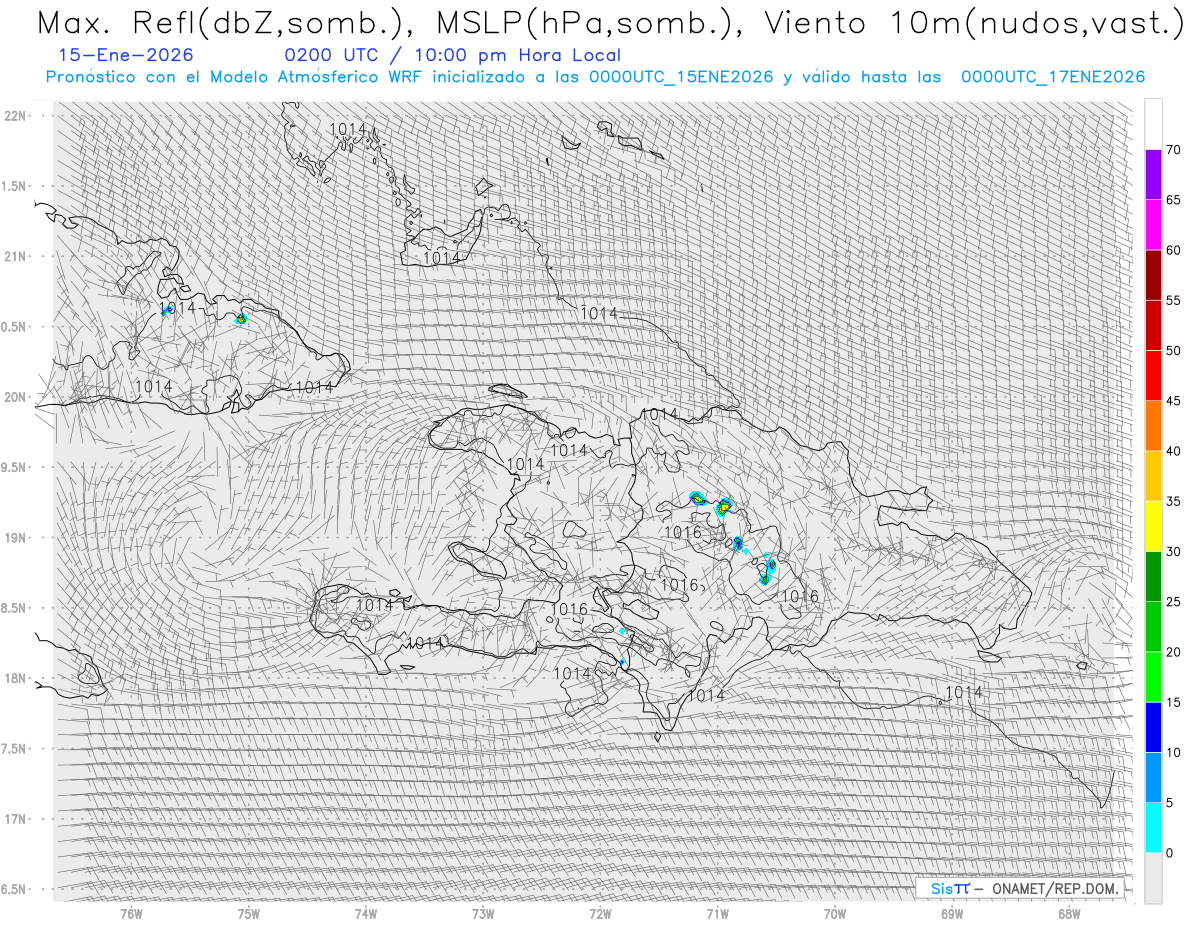Image resolution: width=1200 pixels, height=927 pixels.
Task: Click the colorbar value '15'
Action: (1174, 702)
